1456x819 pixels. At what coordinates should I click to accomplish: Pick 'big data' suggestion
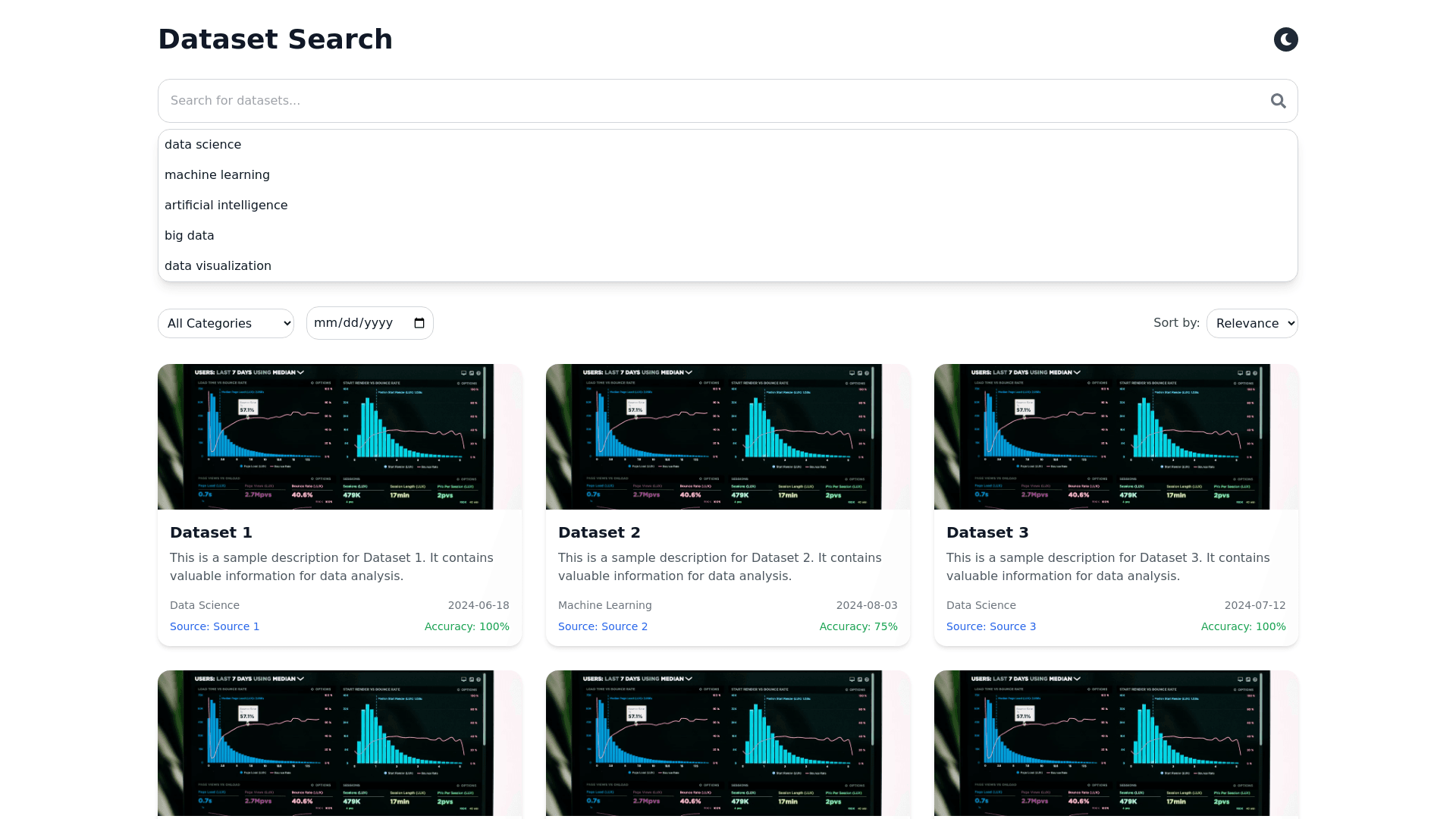pos(190,236)
